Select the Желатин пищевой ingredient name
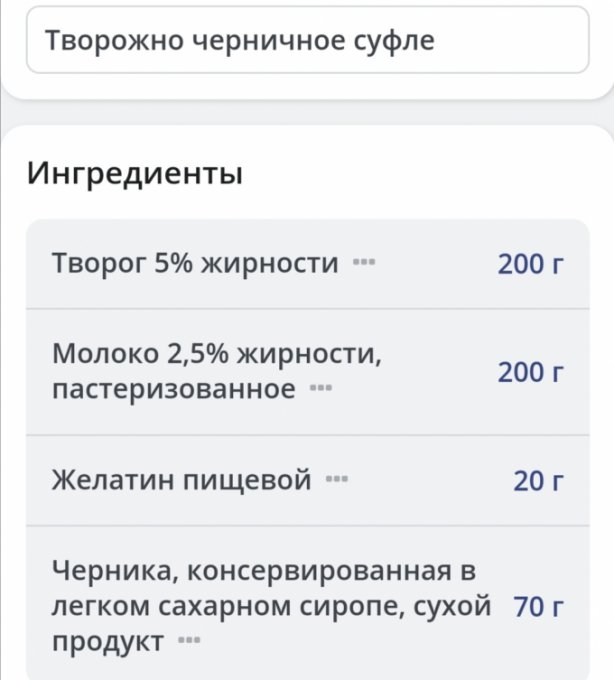This screenshot has height=680, width=614. 182,481
